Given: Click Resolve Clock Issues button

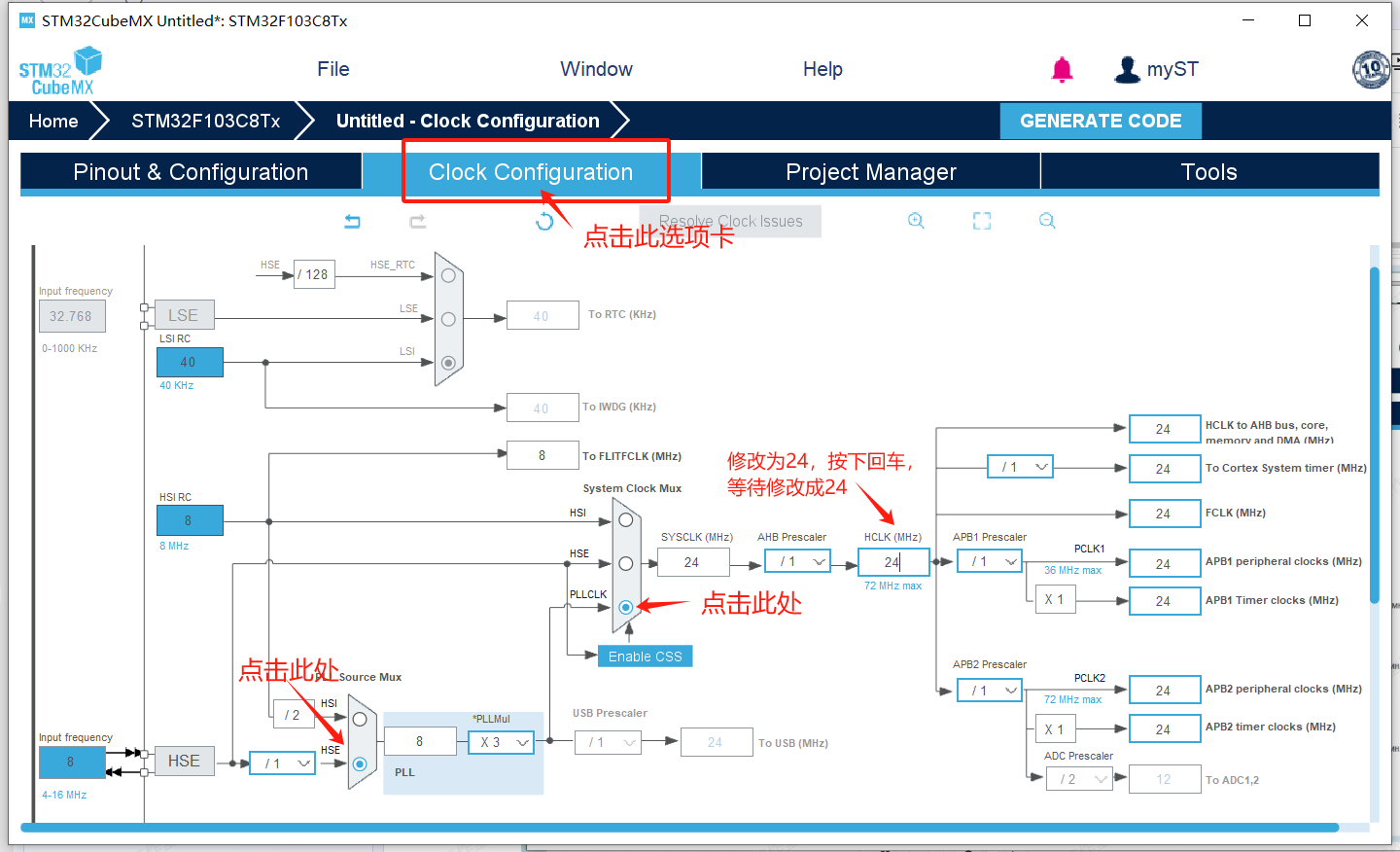Looking at the screenshot, I should click(731, 221).
